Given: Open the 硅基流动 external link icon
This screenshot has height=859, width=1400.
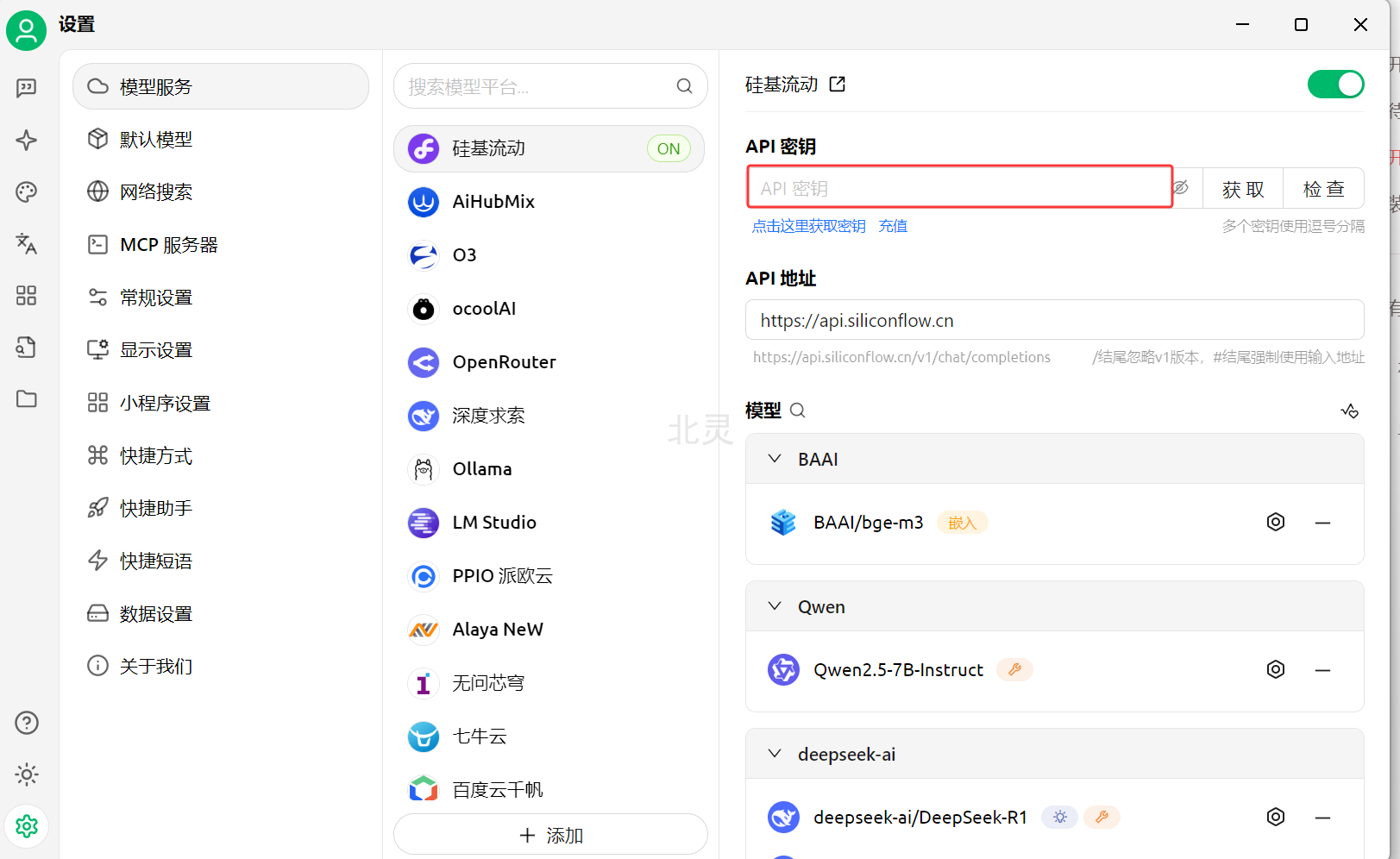Looking at the screenshot, I should (x=838, y=84).
